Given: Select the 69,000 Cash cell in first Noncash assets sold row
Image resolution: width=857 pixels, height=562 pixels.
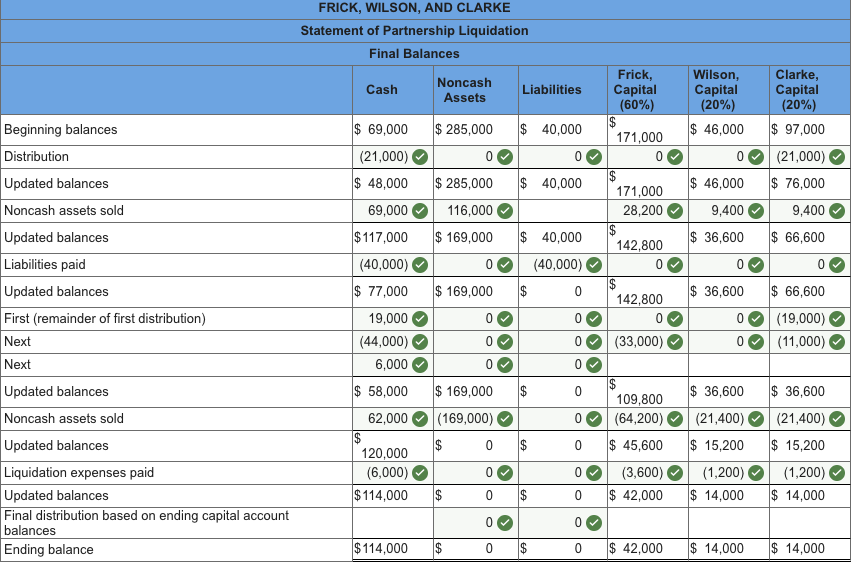Looking at the screenshot, I should 393,210.
